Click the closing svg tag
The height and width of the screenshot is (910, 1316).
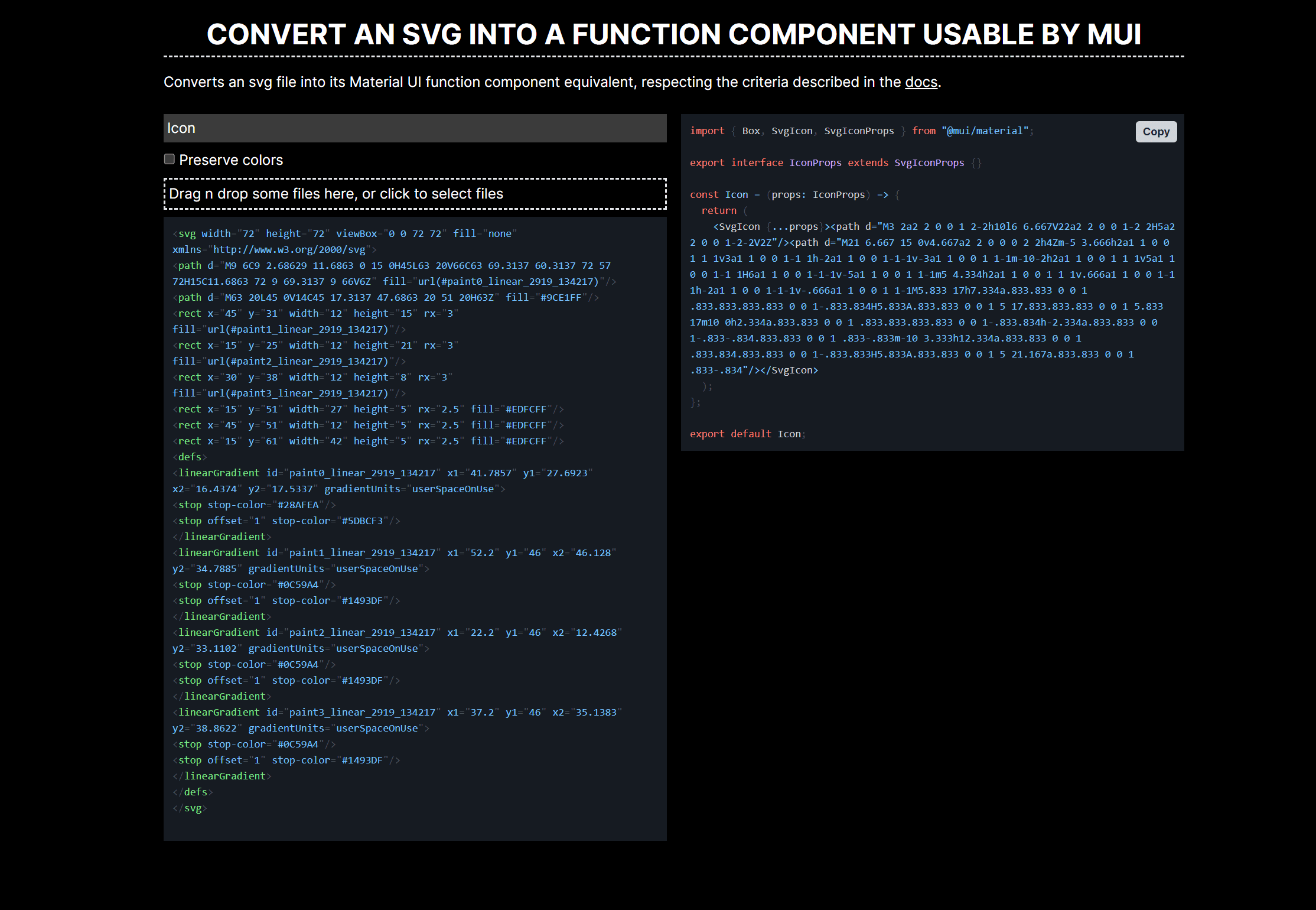(x=190, y=808)
